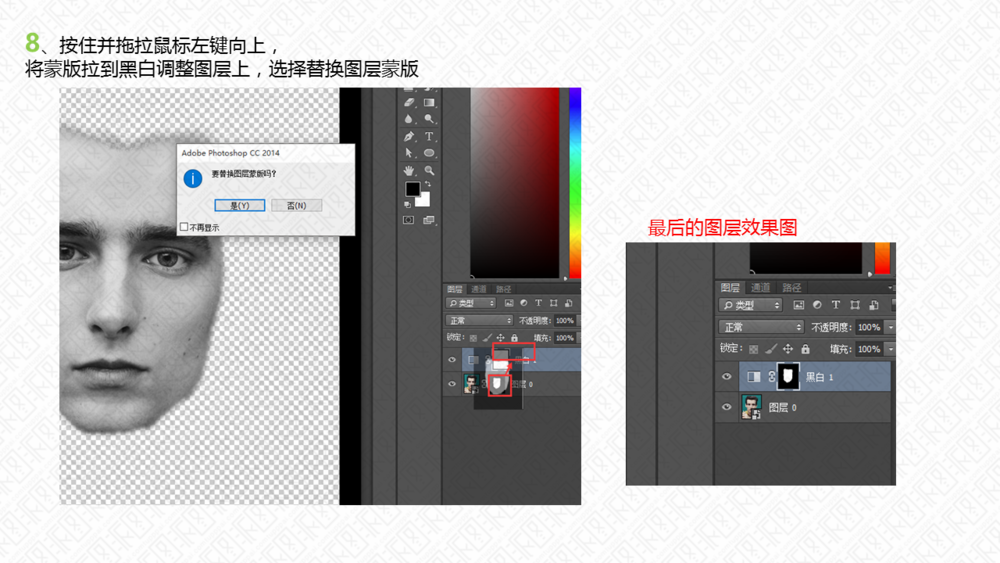This screenshot has width=1000, height=563.
Task: Open 正常 blend mode dropdown in right panel
Action: 761,327
